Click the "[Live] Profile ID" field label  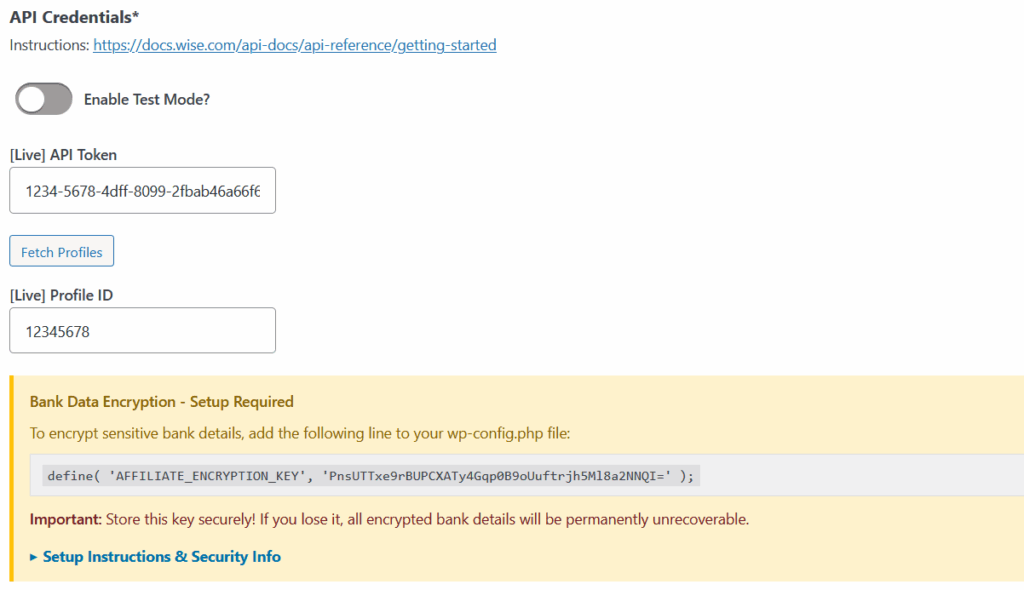click(61, 295)
